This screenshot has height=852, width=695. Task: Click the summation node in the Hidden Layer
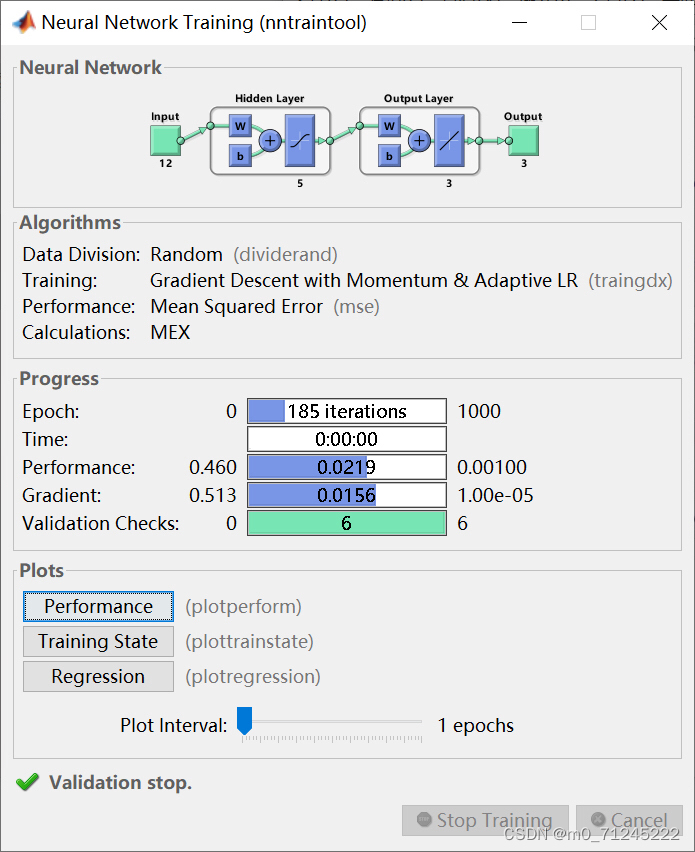click(269, 141)
